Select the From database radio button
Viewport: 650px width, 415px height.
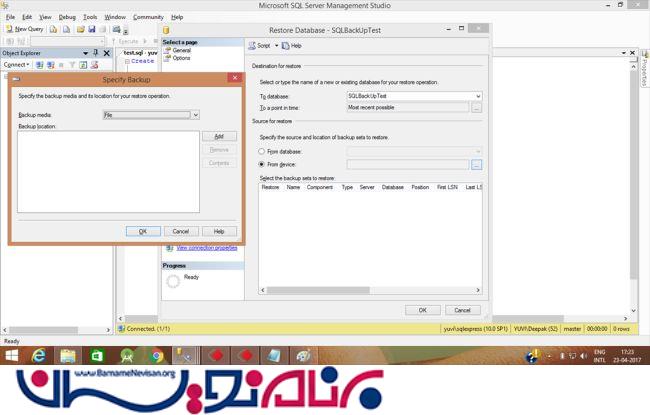(x=262, y=152)
